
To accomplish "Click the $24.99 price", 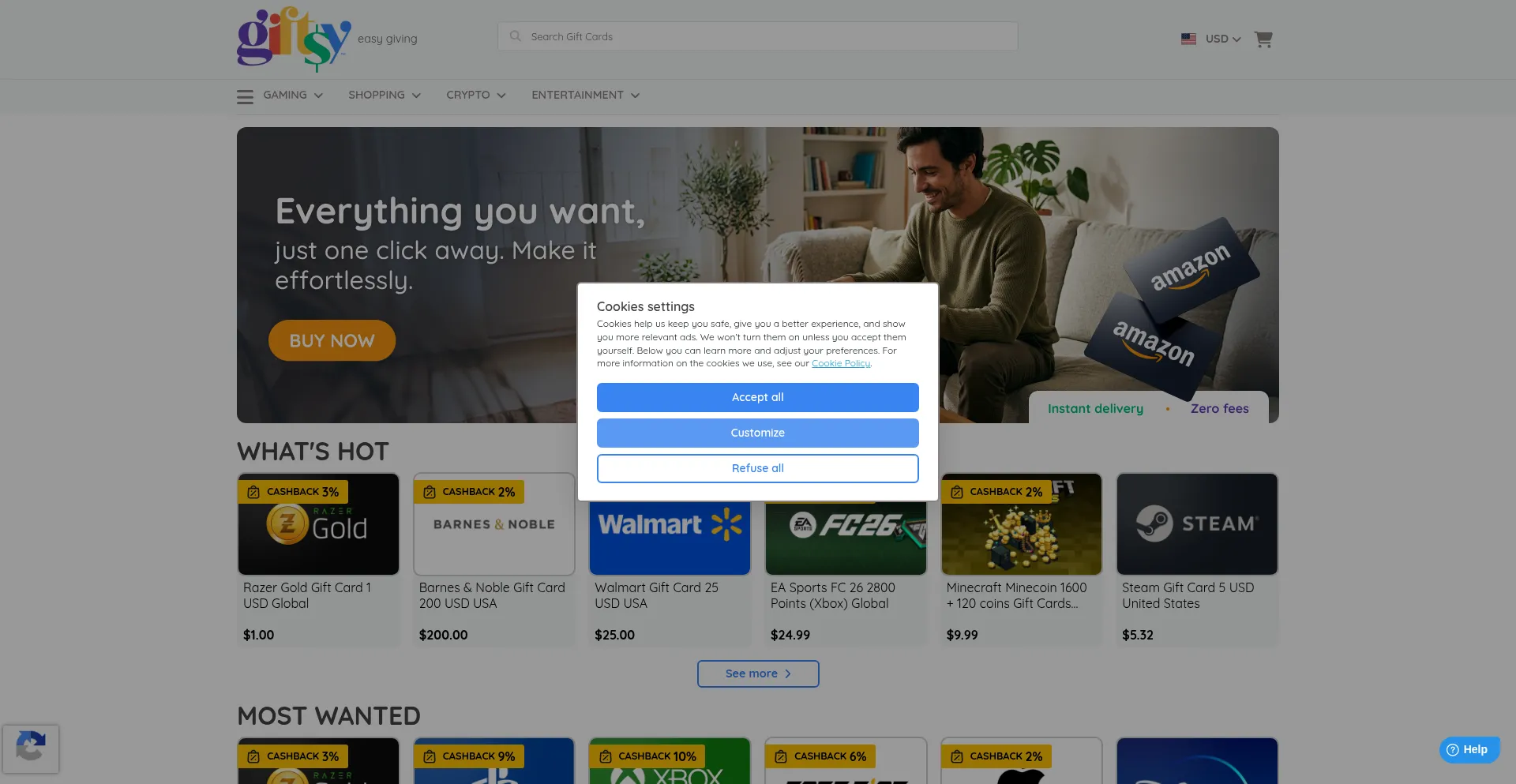I will click(x=790, y=635).
